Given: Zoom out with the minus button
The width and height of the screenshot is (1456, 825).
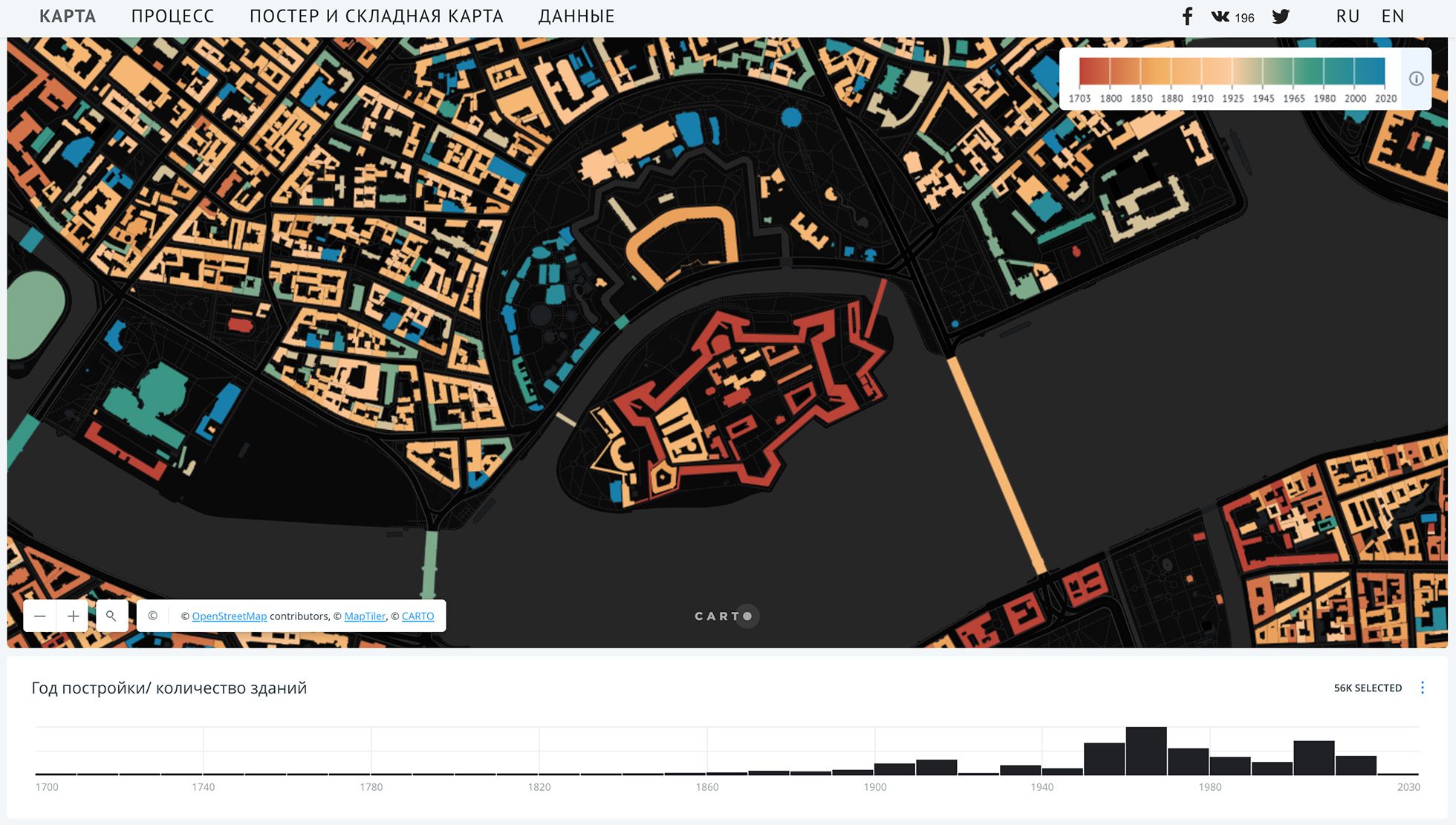Looking at the screenshot, I should (40, 616).
